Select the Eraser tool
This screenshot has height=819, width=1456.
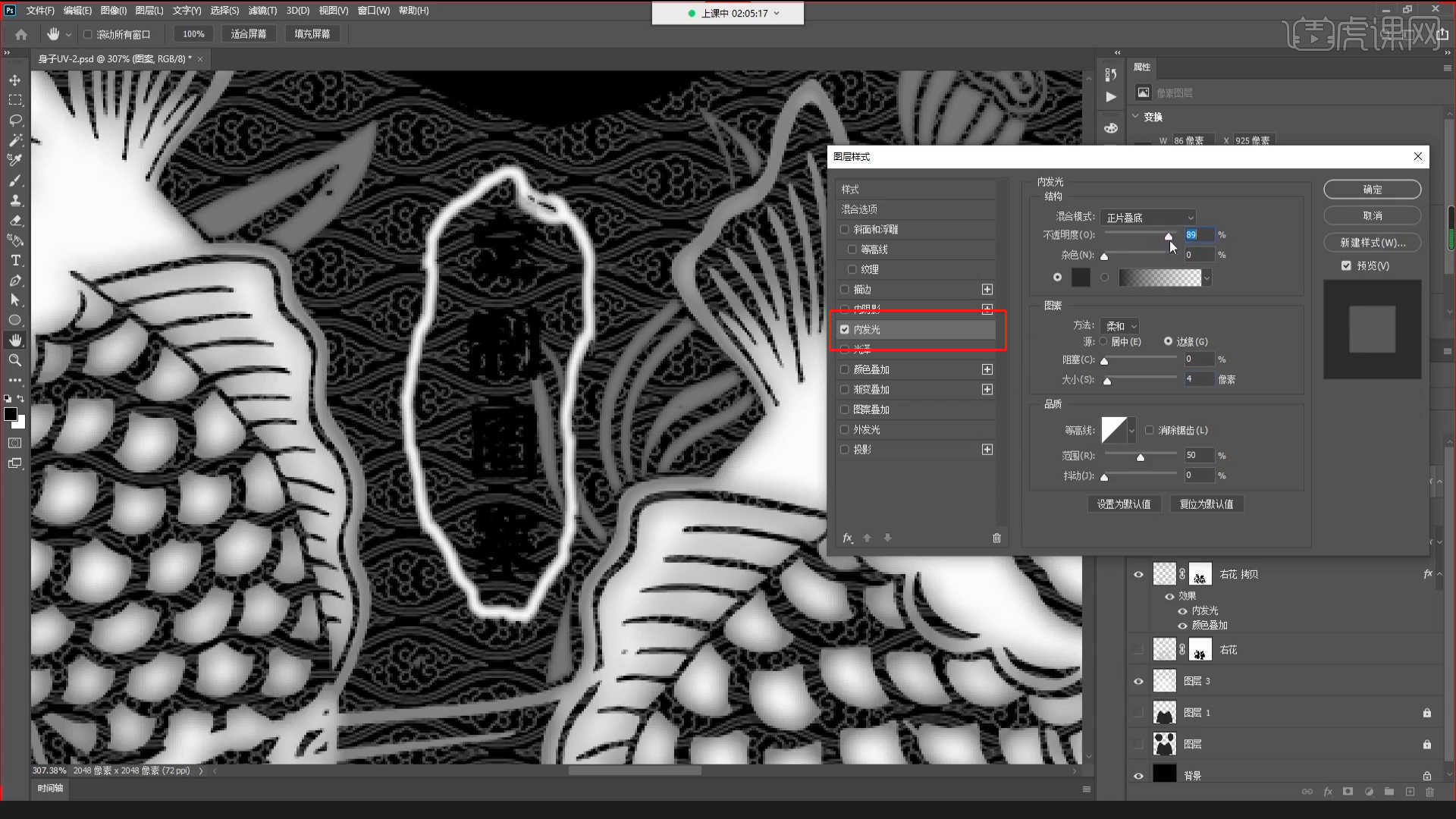pos(15,221)
